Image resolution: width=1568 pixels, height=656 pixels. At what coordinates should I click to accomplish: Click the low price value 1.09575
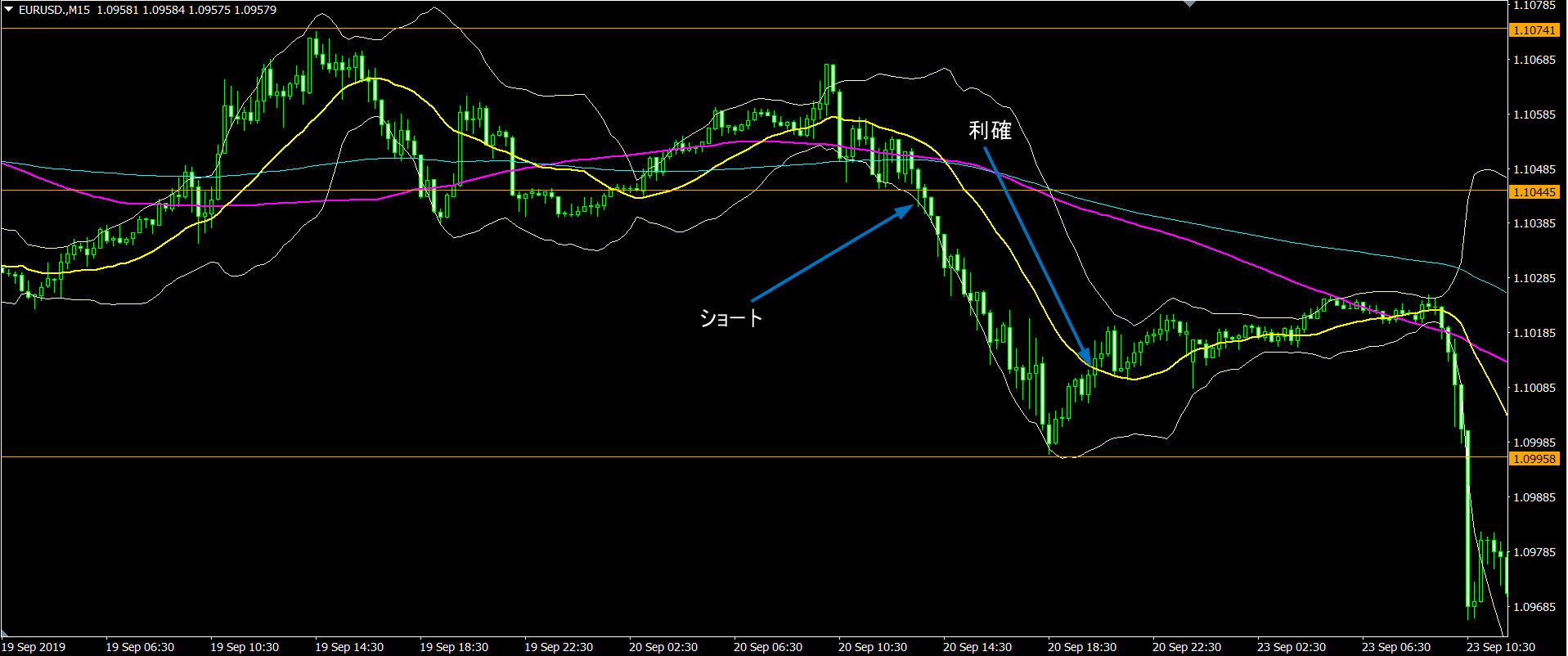pos(209,10)
